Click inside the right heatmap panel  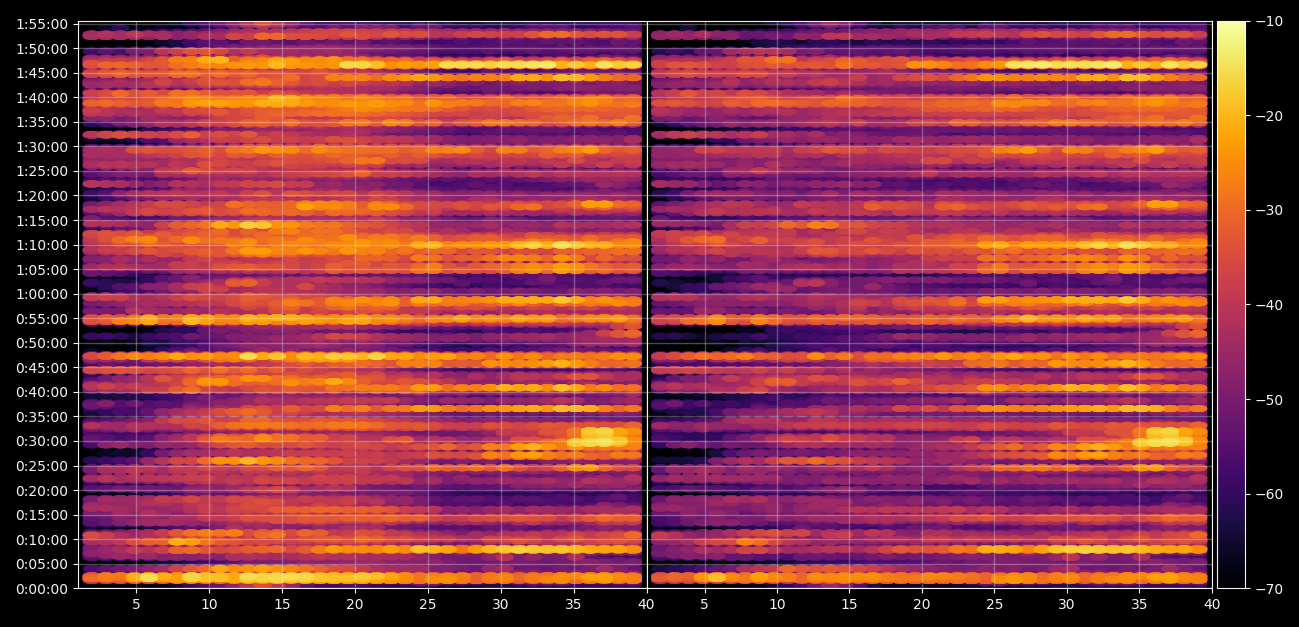click(929, 305)
